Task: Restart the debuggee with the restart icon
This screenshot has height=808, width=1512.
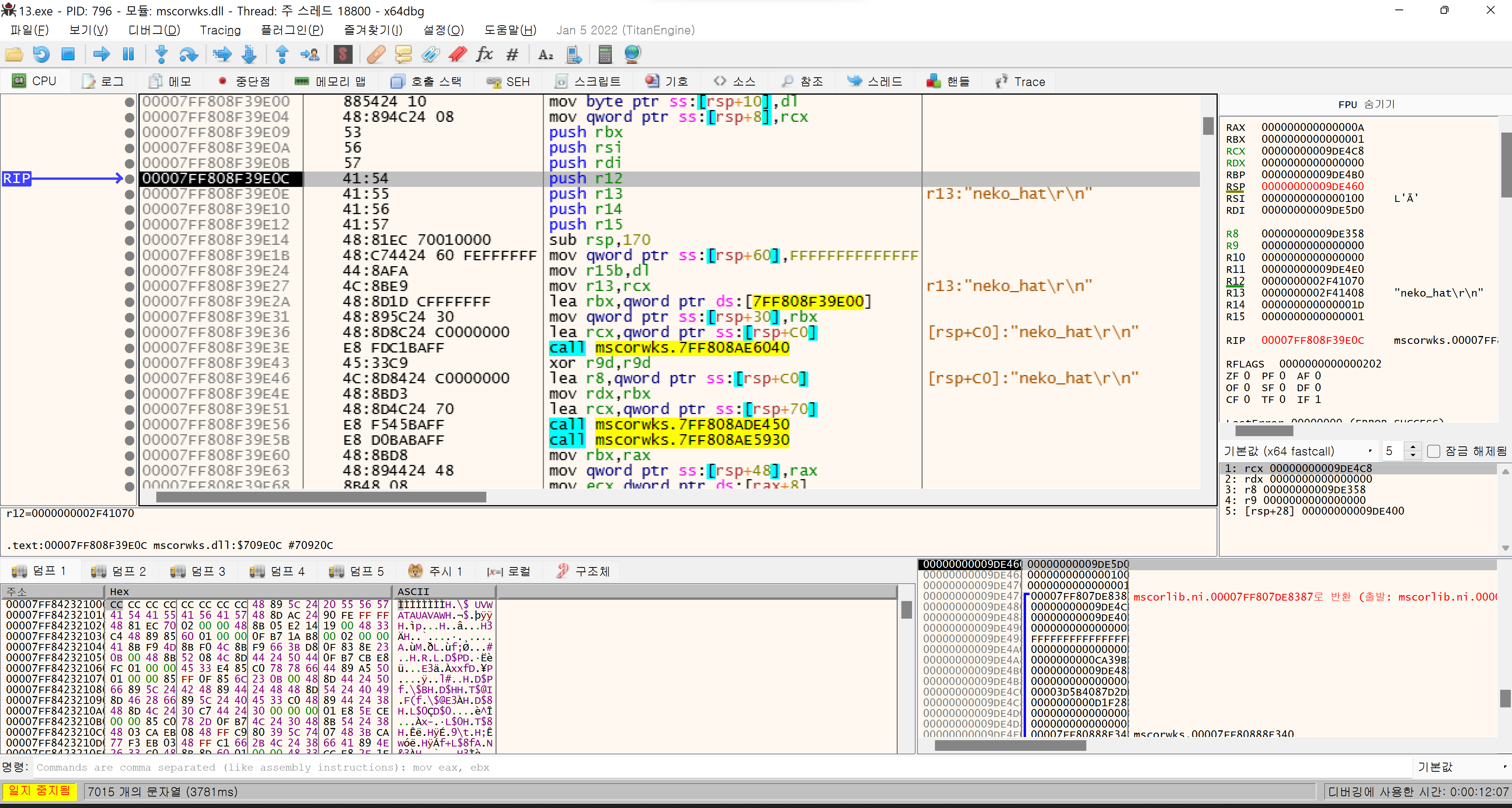Action: click(x=41, y=54)
